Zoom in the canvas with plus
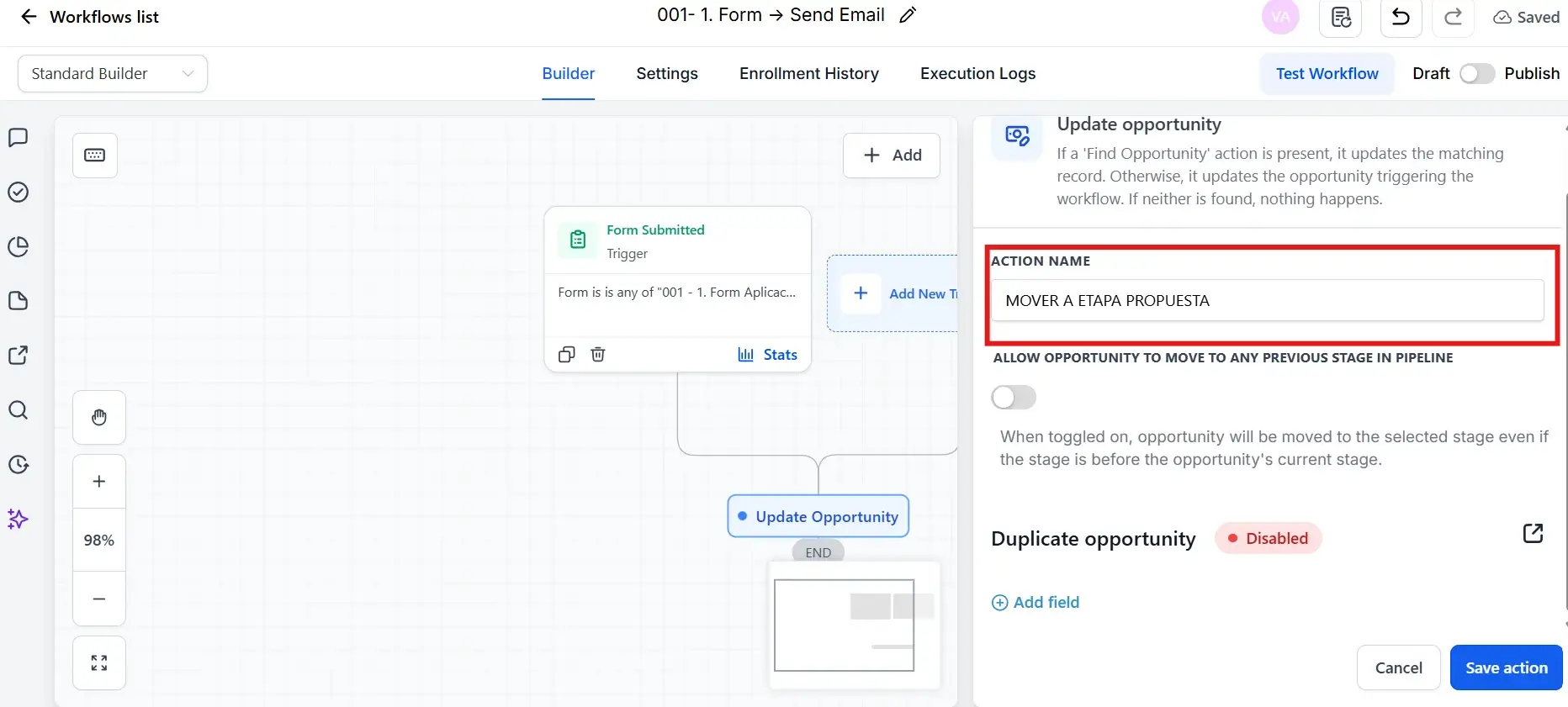Screen dimensions: 1568x707 99,482
